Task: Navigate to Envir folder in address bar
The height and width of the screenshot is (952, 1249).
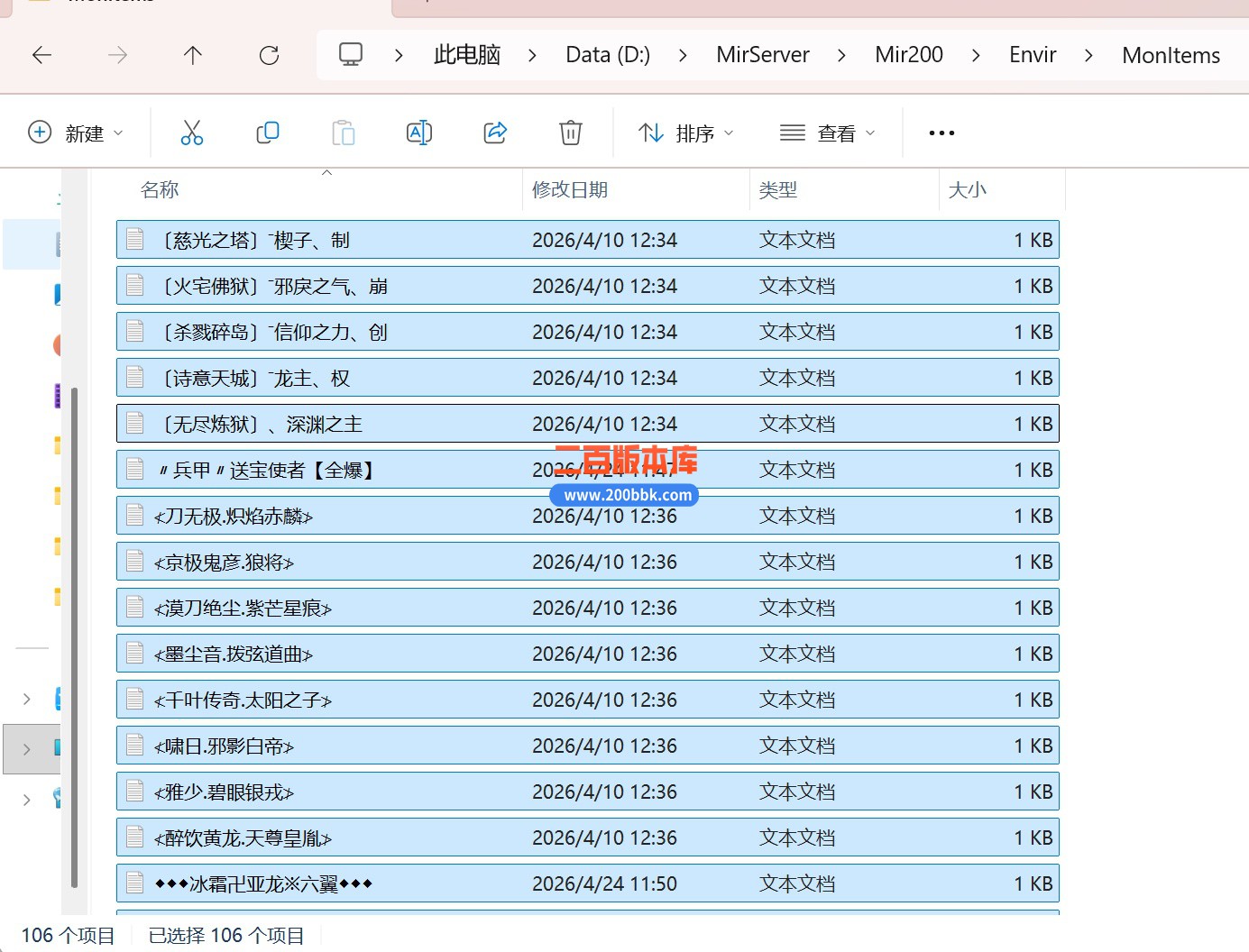Action: coord(1033,55)
